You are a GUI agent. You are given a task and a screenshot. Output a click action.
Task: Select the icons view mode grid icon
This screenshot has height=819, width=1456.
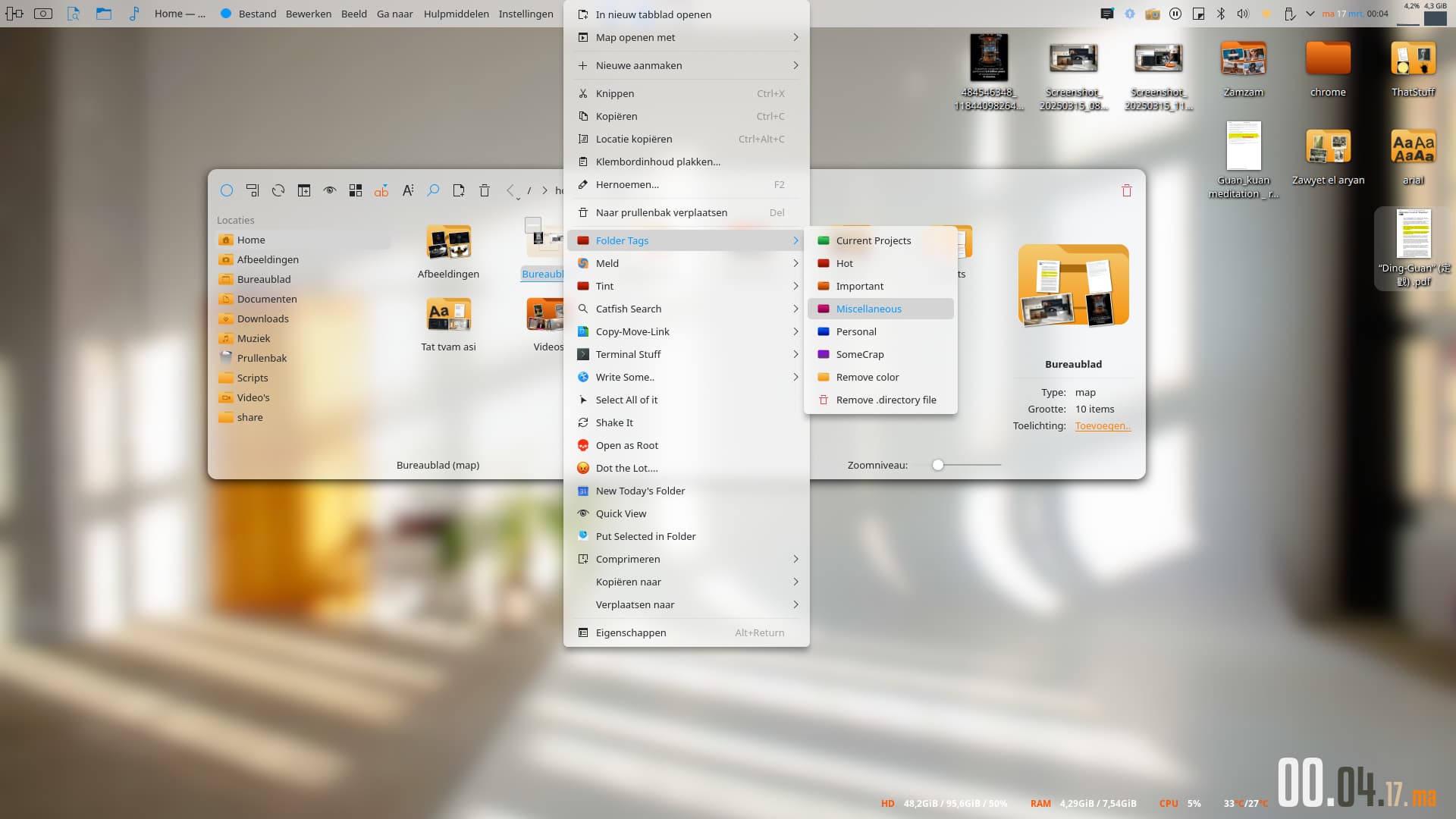356,191
